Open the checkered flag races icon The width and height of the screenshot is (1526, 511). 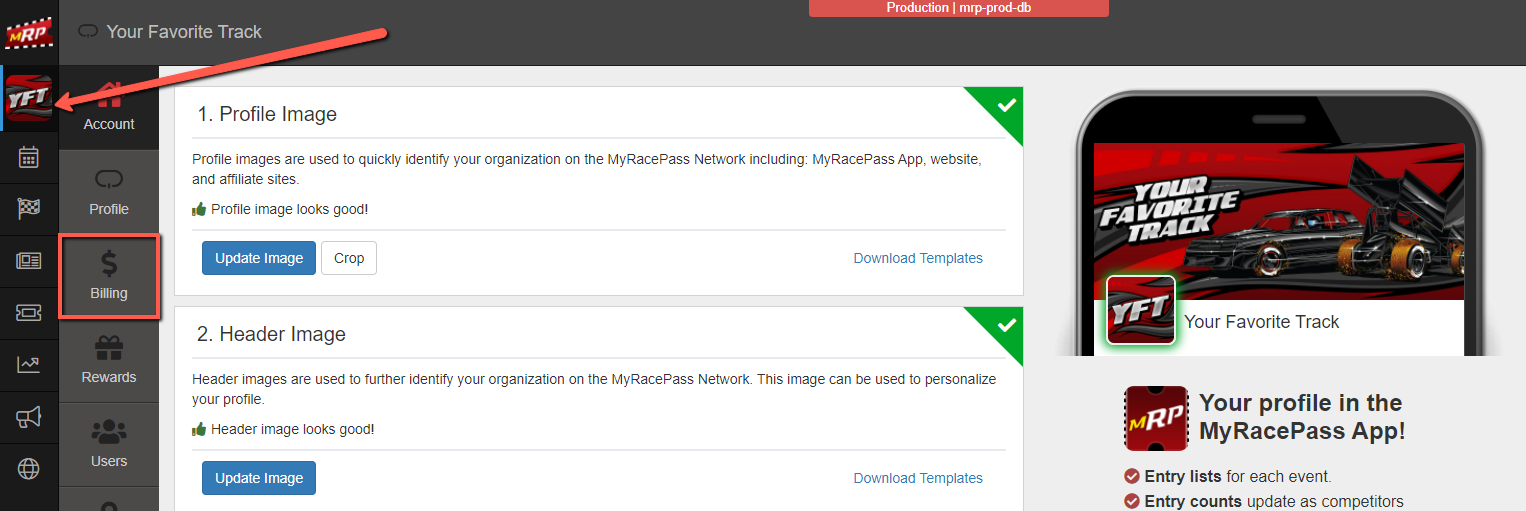point(29,208)
